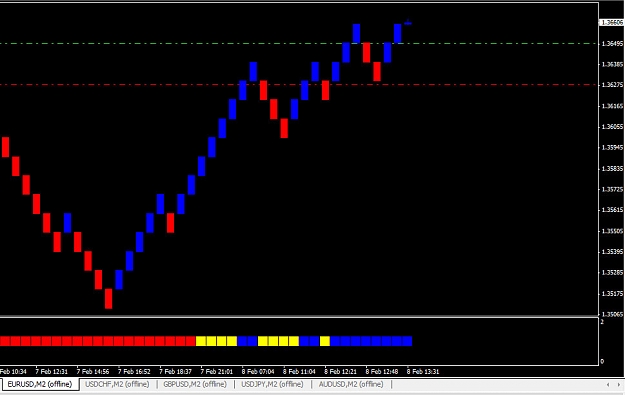Click the 1.36275 price scale label
Screen dimensions: 625x395
coord(612,85)
